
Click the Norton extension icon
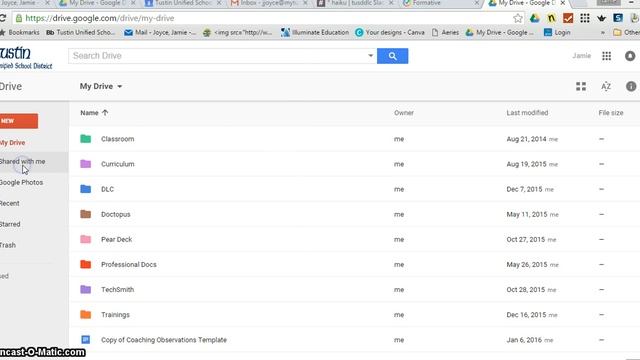tap(551, 18)
